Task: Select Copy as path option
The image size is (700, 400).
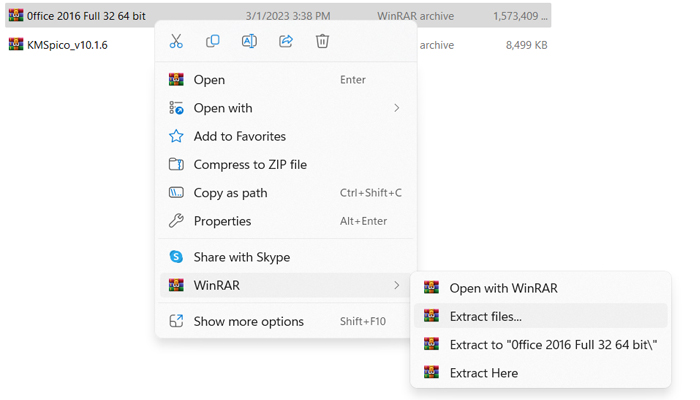Action: click(x=230, y=193)
